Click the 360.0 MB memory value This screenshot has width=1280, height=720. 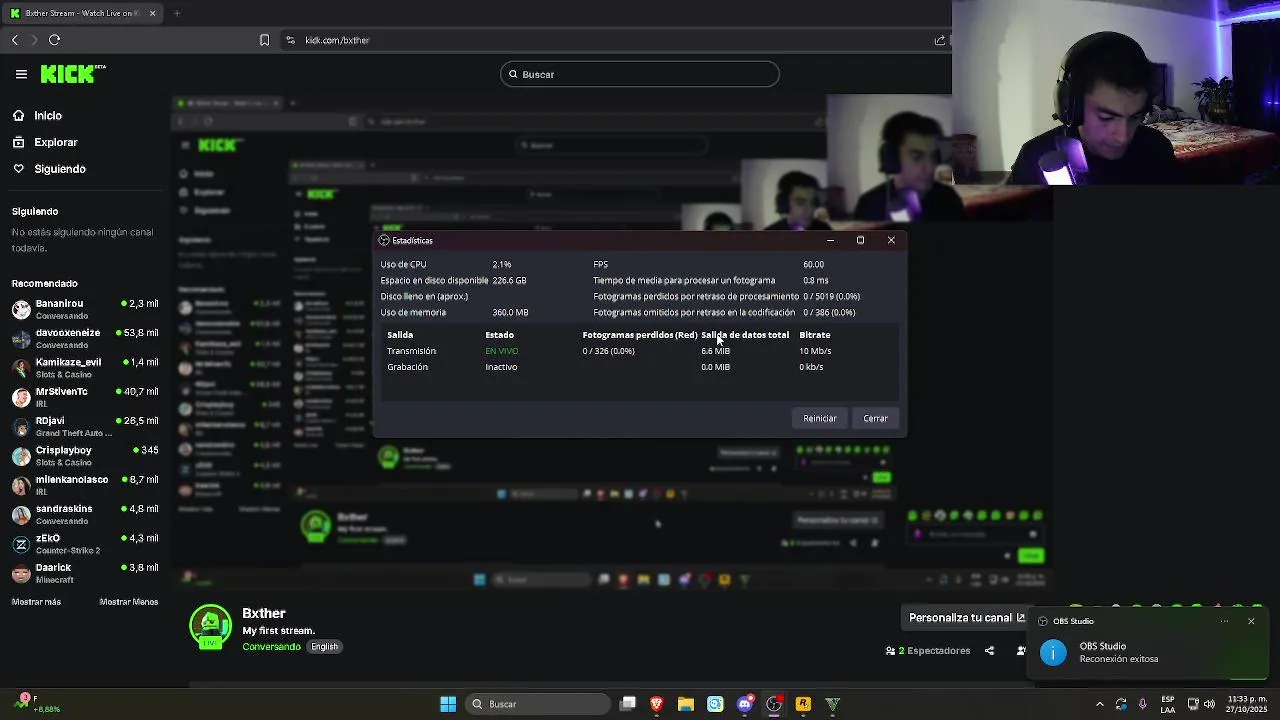click(x=510, y=313)
